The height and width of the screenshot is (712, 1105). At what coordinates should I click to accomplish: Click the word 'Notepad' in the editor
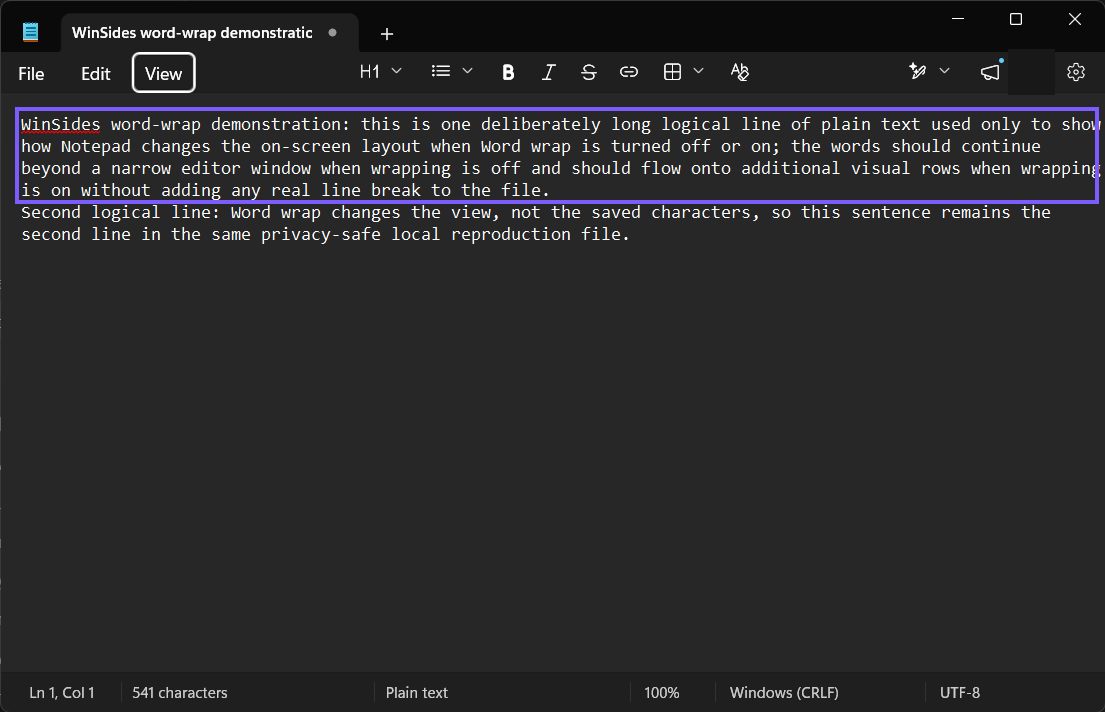click(x=96, y=147)
